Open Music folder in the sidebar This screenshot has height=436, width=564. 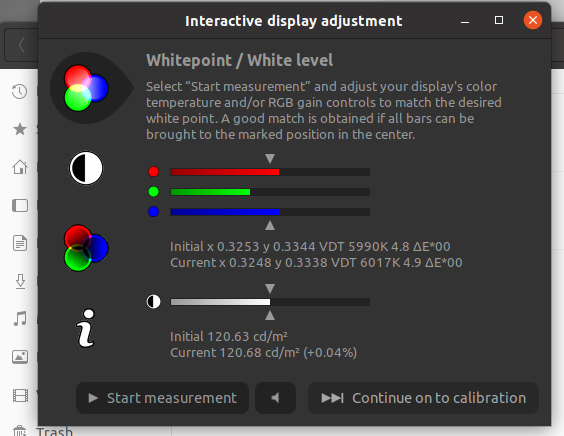coord(20,319)
